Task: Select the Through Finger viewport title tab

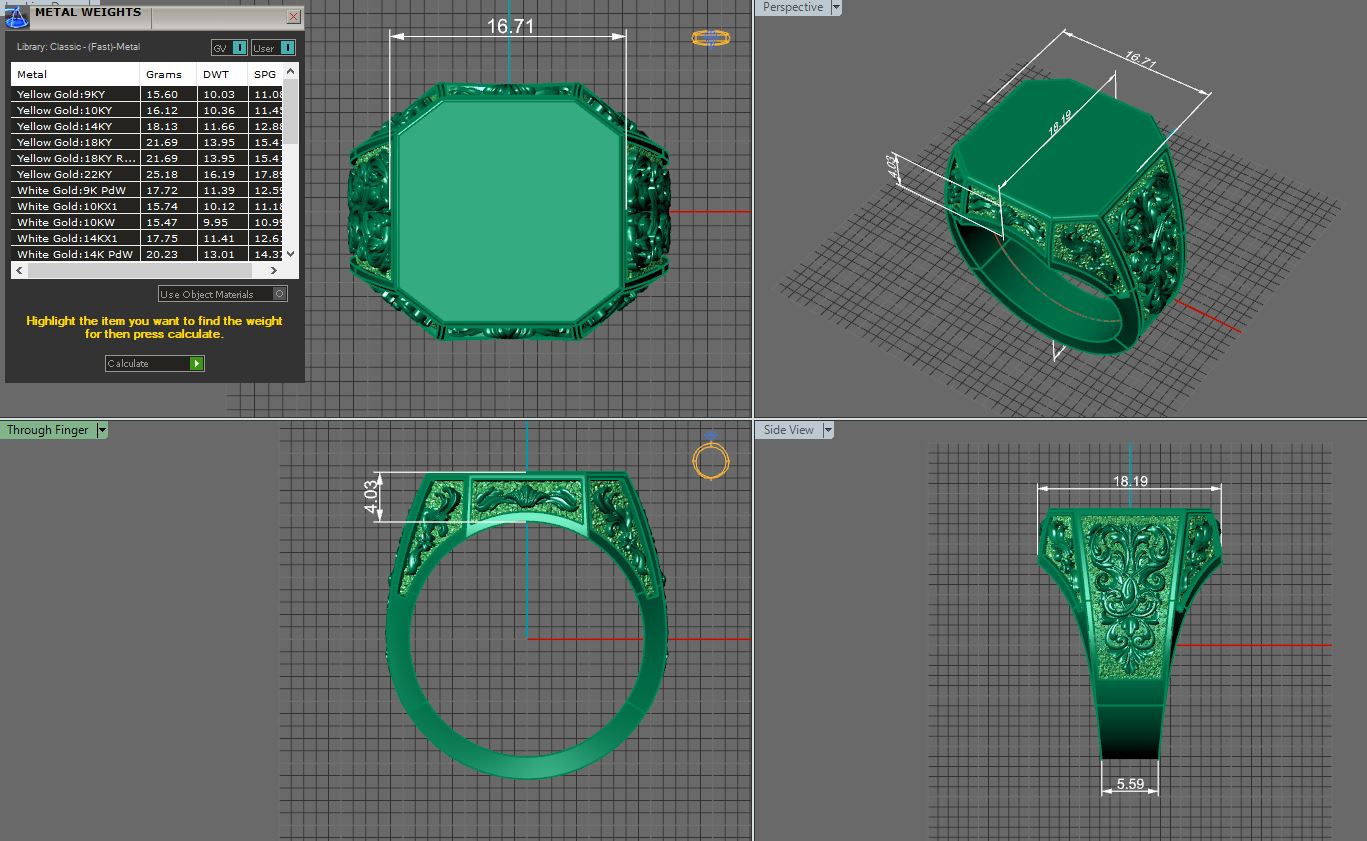Action: (x=48, y=430)
